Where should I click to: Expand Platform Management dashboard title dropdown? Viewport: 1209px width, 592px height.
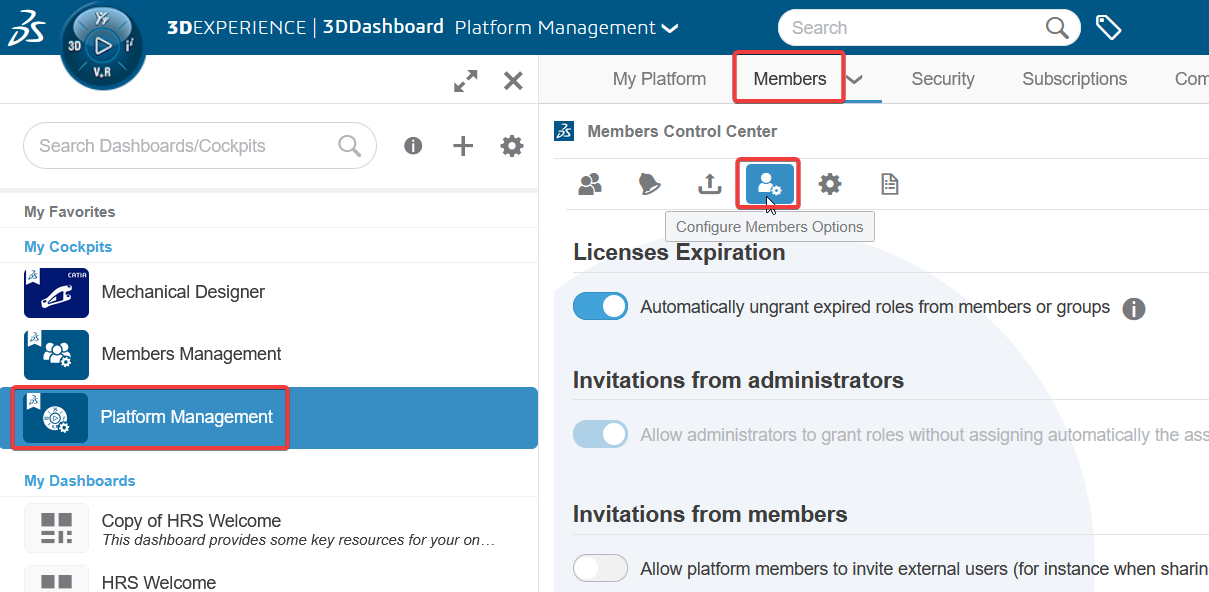pos(670,28)
